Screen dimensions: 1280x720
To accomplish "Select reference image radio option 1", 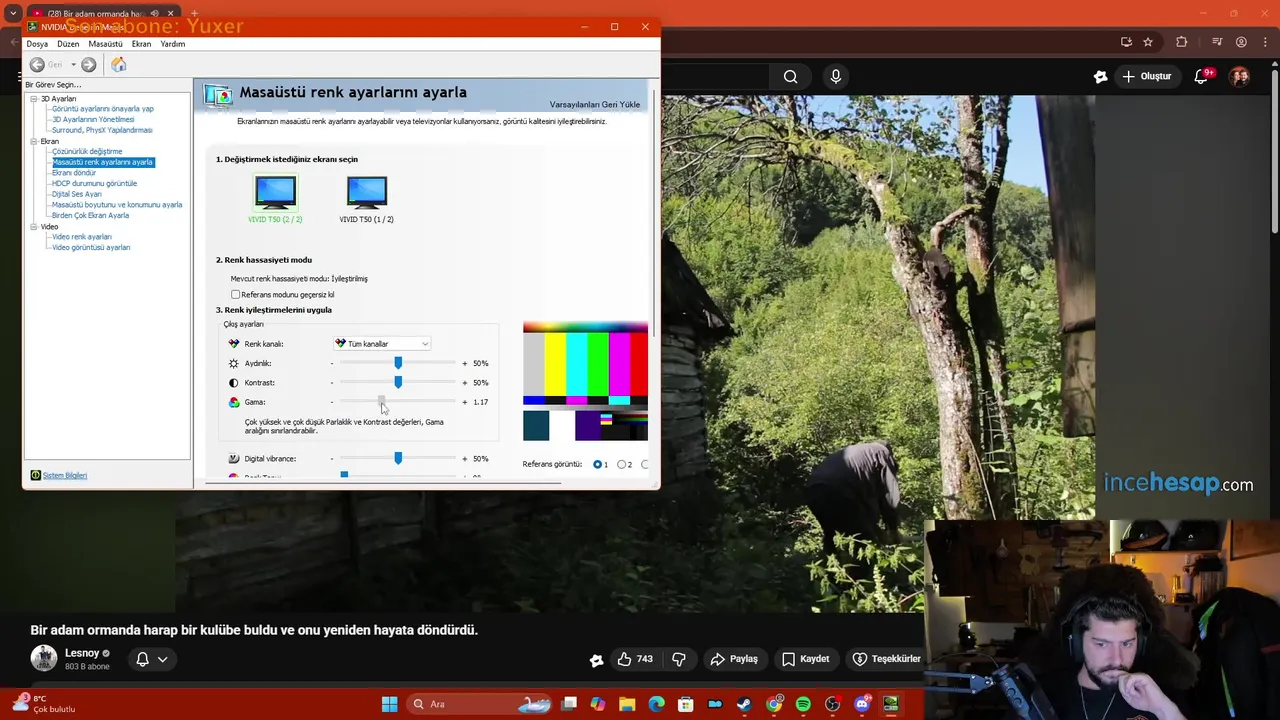I will [598, 464].
